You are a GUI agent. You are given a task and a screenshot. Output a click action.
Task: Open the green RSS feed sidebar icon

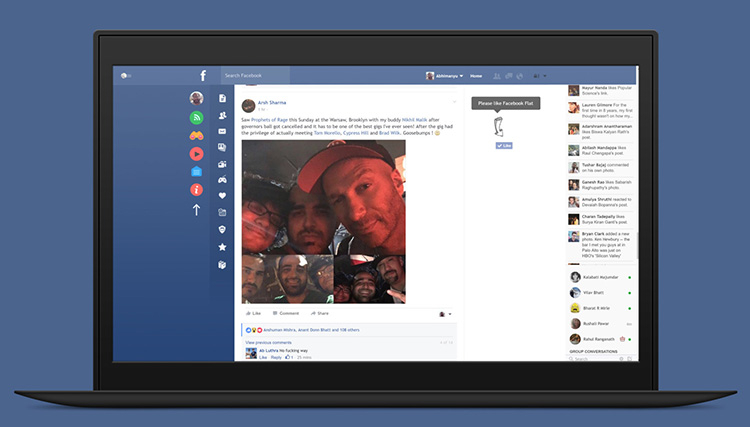pos(197,117)
